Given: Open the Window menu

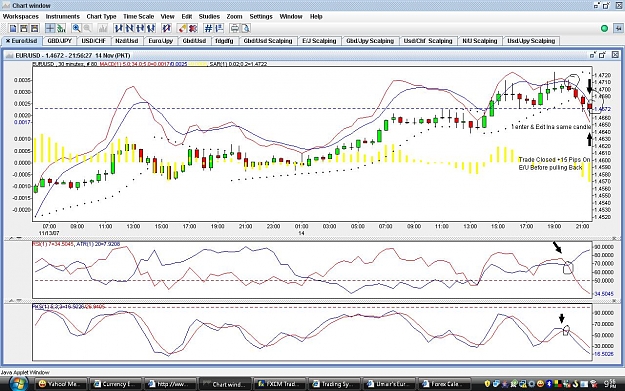Looking at the screenshot, I should coord(291,16).
